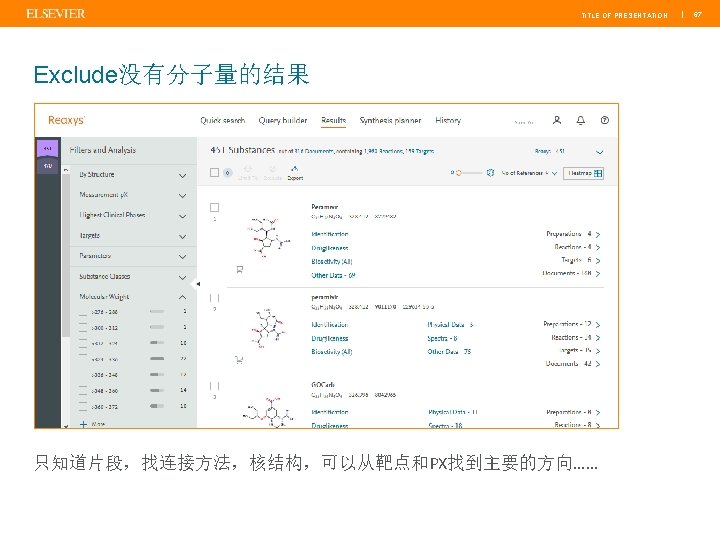The height and width of the screenshot is (540, 720).
Task: Open Other Data link of first substance
Action: point(333,275)
